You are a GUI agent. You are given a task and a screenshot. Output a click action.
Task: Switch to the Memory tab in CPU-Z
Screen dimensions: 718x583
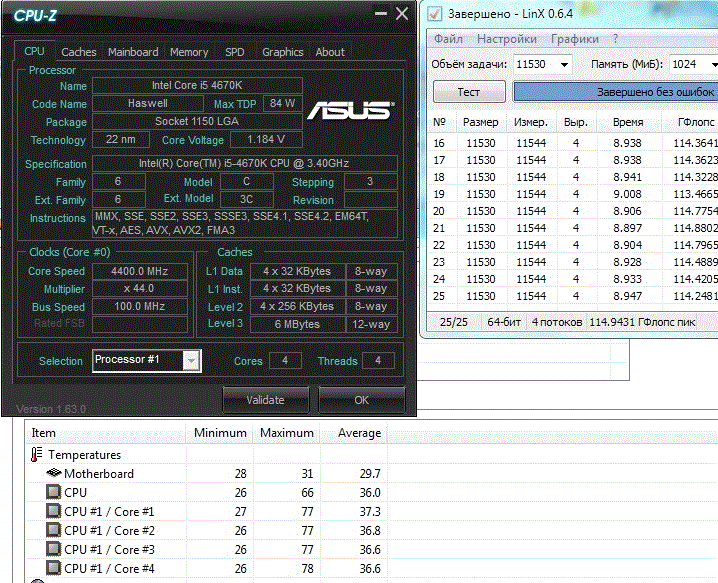[x=189, y=52]
